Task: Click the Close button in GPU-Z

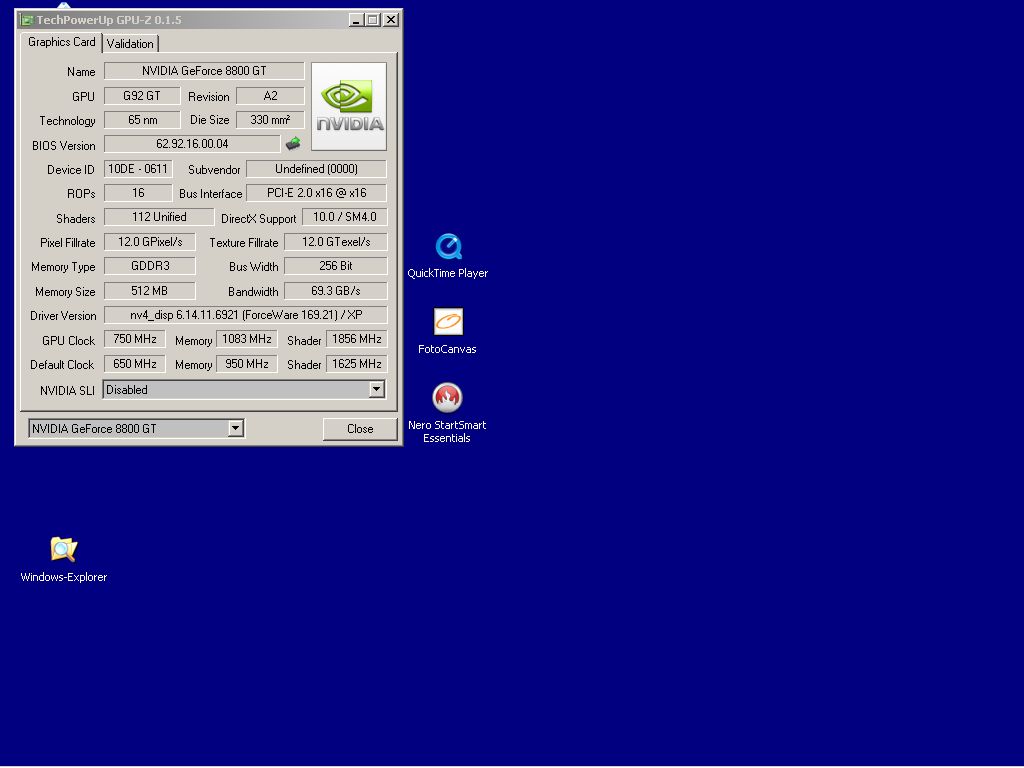Action: click(x=360, y=429)
